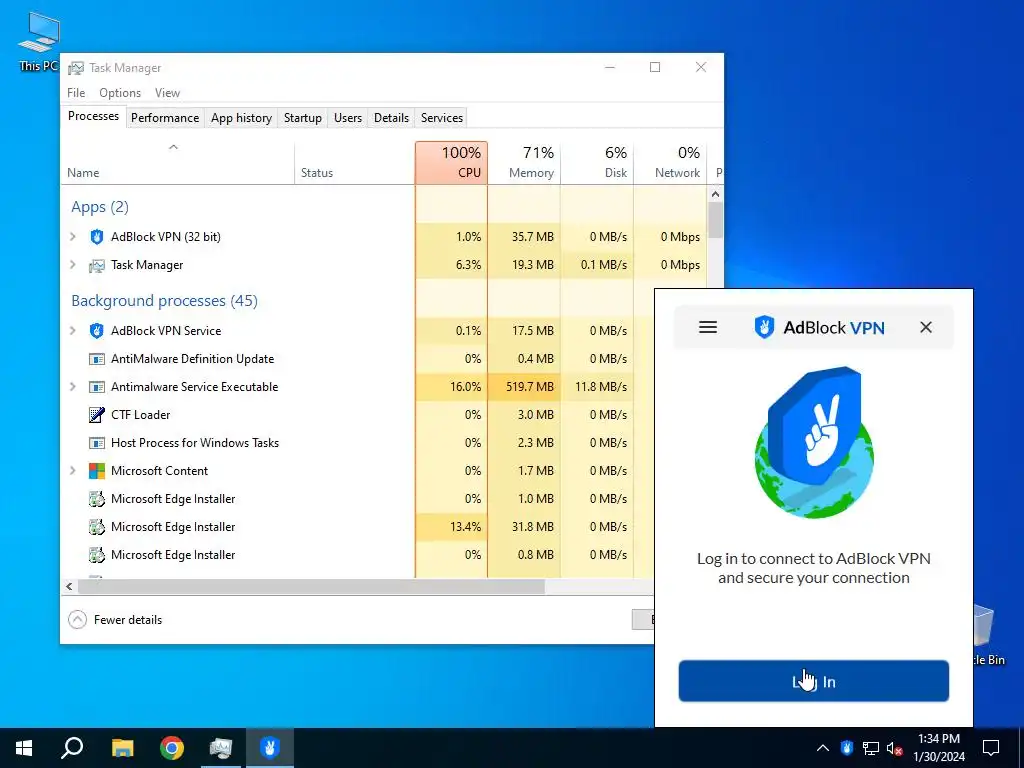Image resolution: width=1024 pixels, height=768 pixels.
Task: Switch to the Startup tab
Action: pos(302,118)
